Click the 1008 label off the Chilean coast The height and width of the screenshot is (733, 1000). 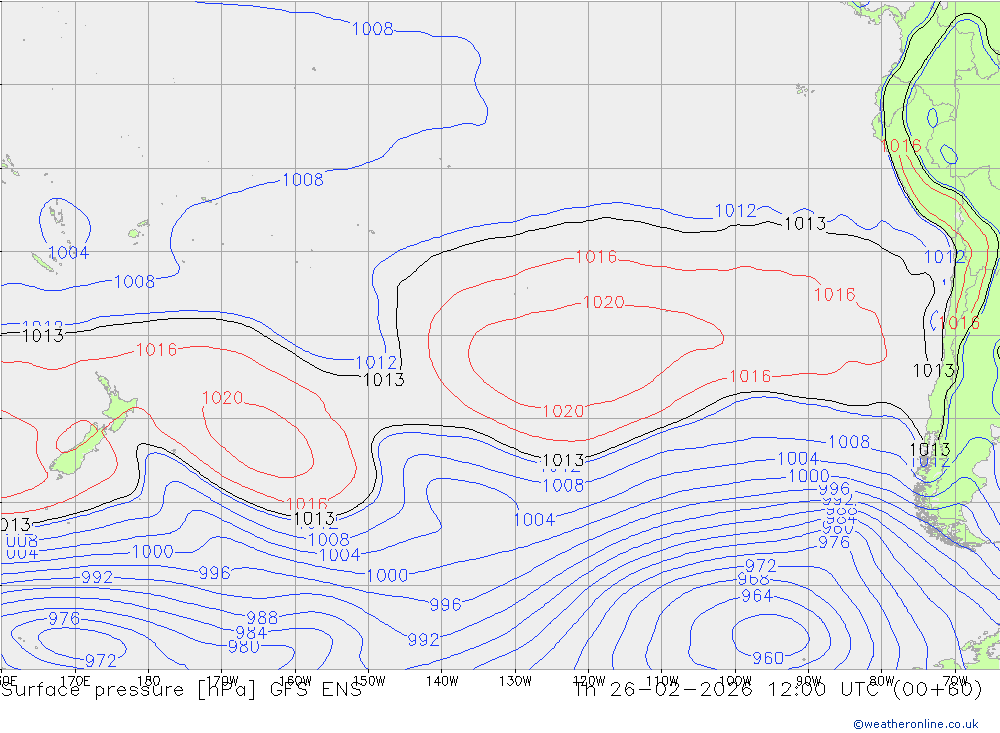coord(849,441)
